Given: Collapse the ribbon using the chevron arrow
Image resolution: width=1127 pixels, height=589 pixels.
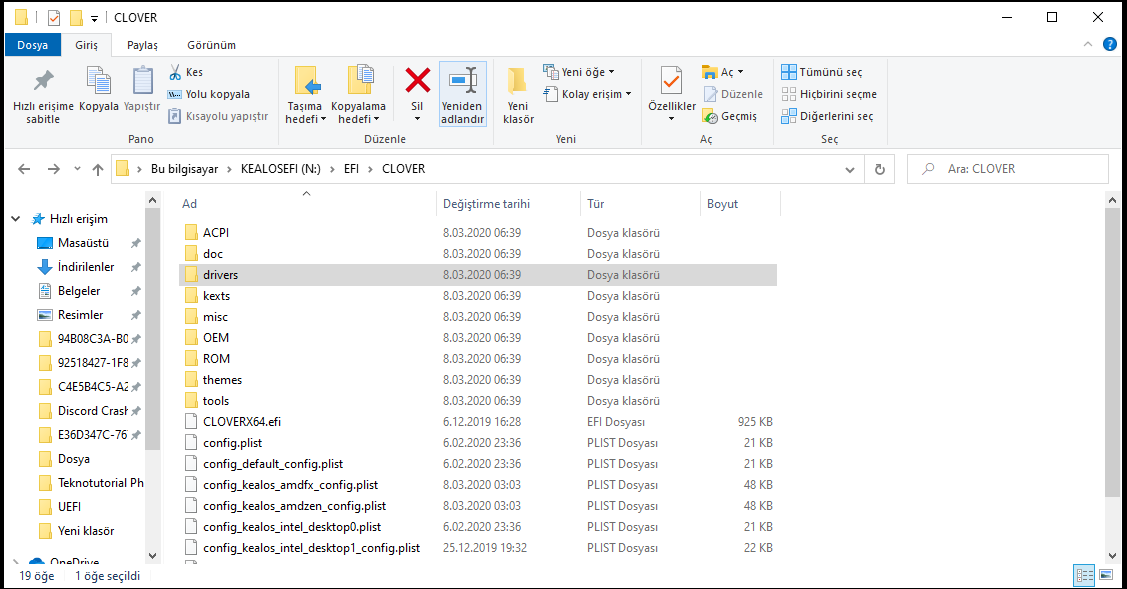Looking at the screenshot, I should click(1089, 45).
